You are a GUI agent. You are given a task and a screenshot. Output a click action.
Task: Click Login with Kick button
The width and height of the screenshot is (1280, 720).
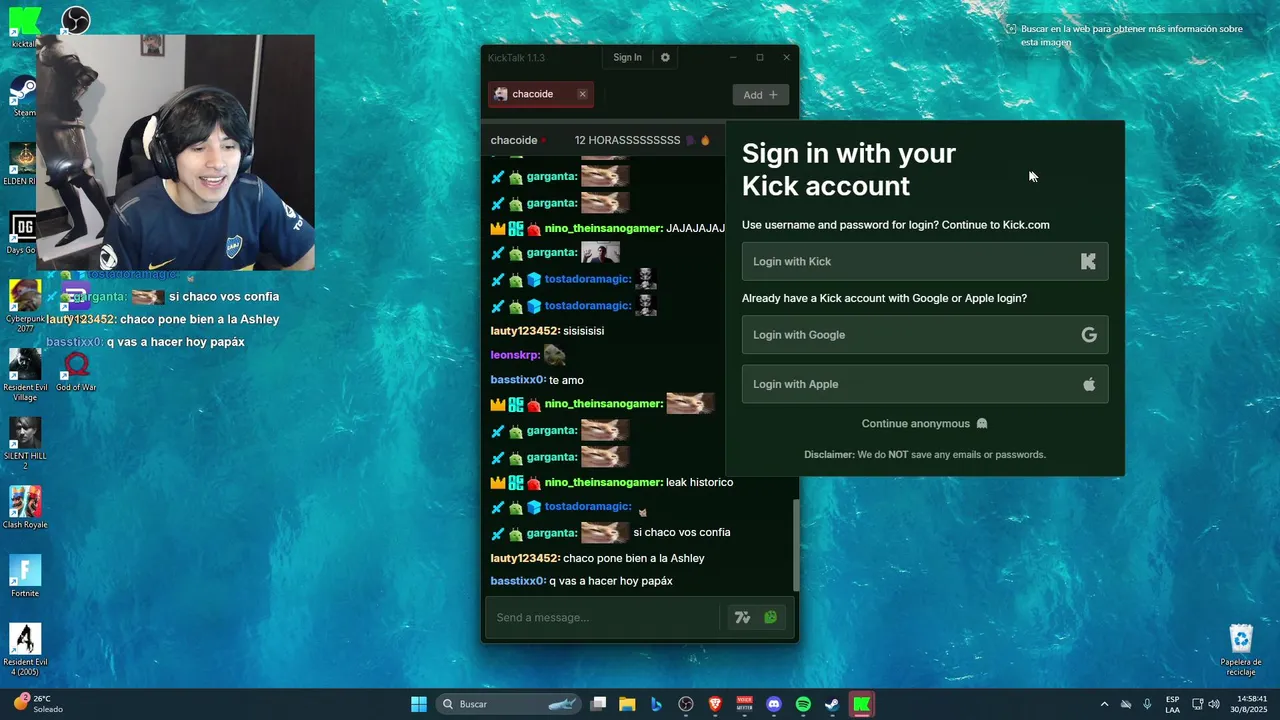tap(924, 261)
